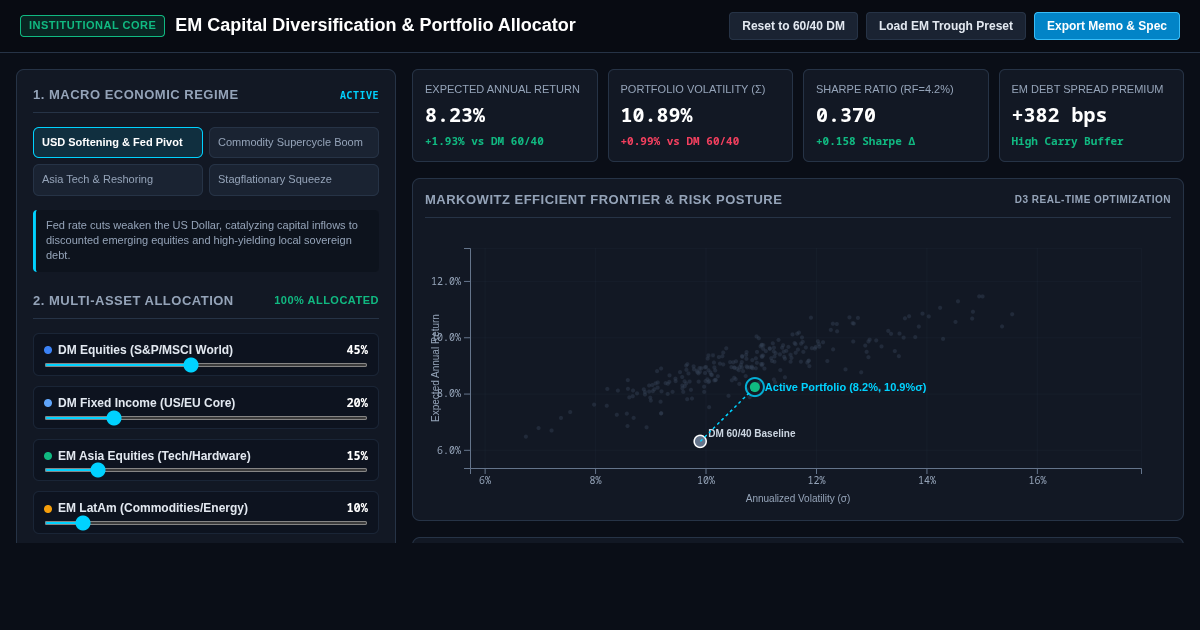The width and height of the screenshot is (1200, 630).
Task: Click the Expected Annual Return card value 8.23%
Action: [455, 115]
